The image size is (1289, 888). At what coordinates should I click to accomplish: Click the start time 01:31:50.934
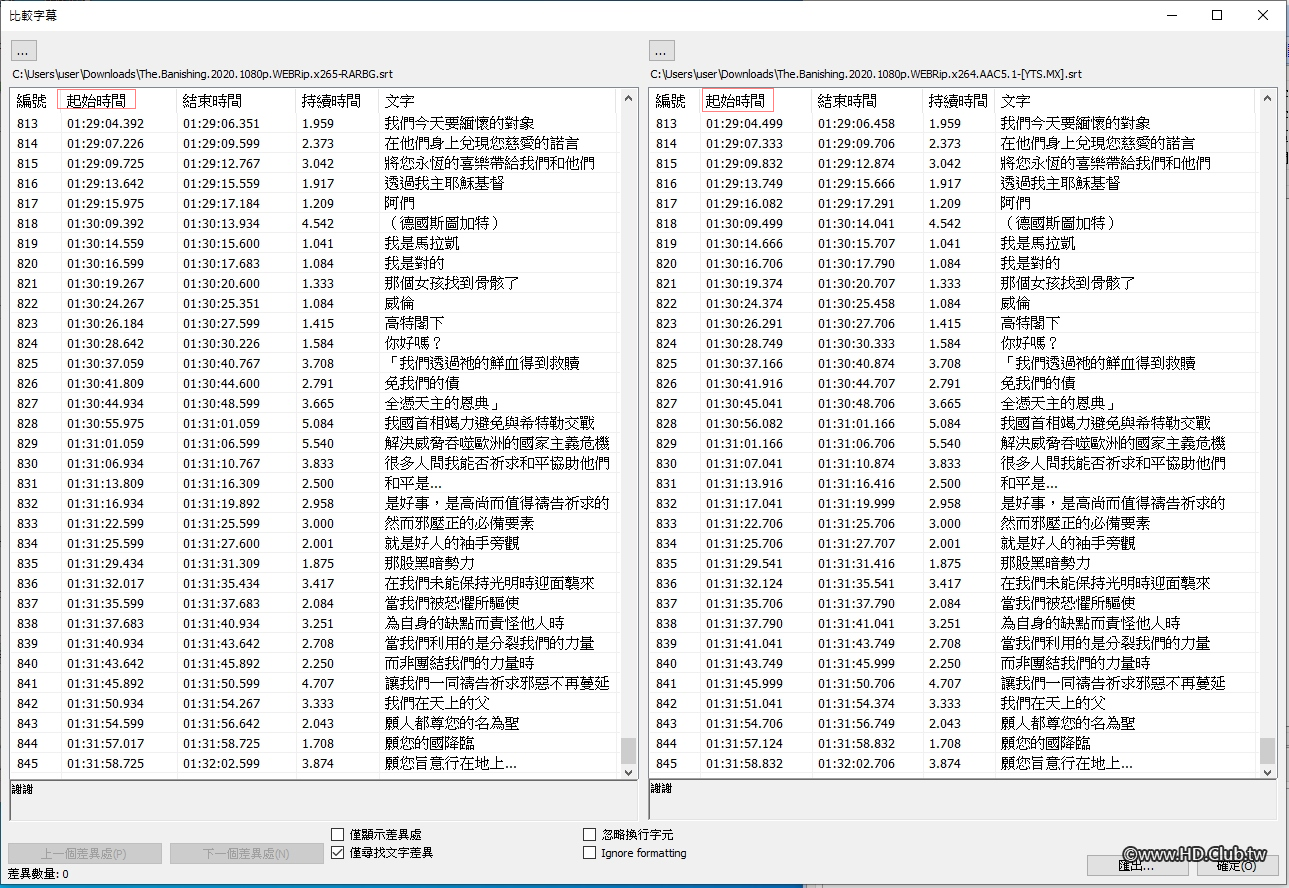pyautogui.click(x=105, y=704)
